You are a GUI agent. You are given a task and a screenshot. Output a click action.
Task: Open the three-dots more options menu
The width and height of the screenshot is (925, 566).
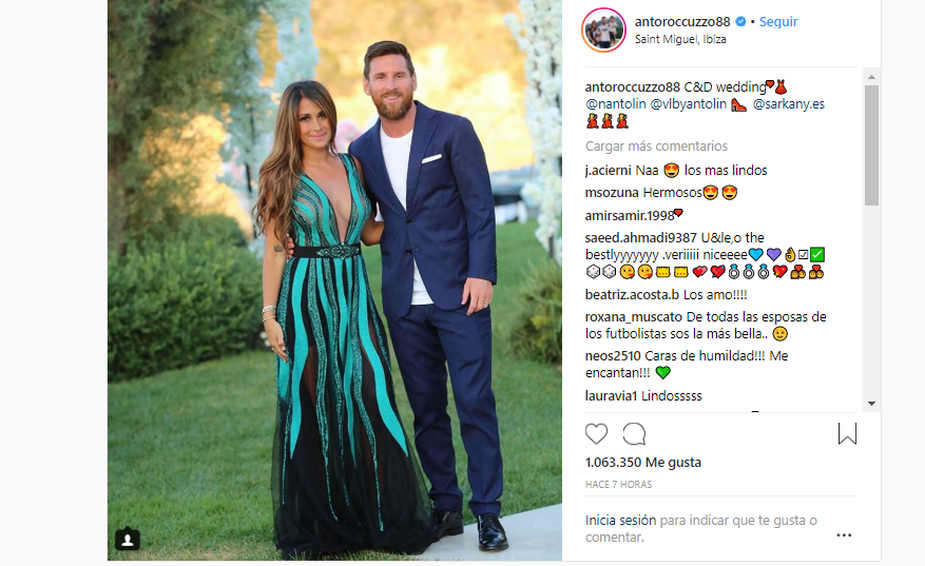point(844,535)
